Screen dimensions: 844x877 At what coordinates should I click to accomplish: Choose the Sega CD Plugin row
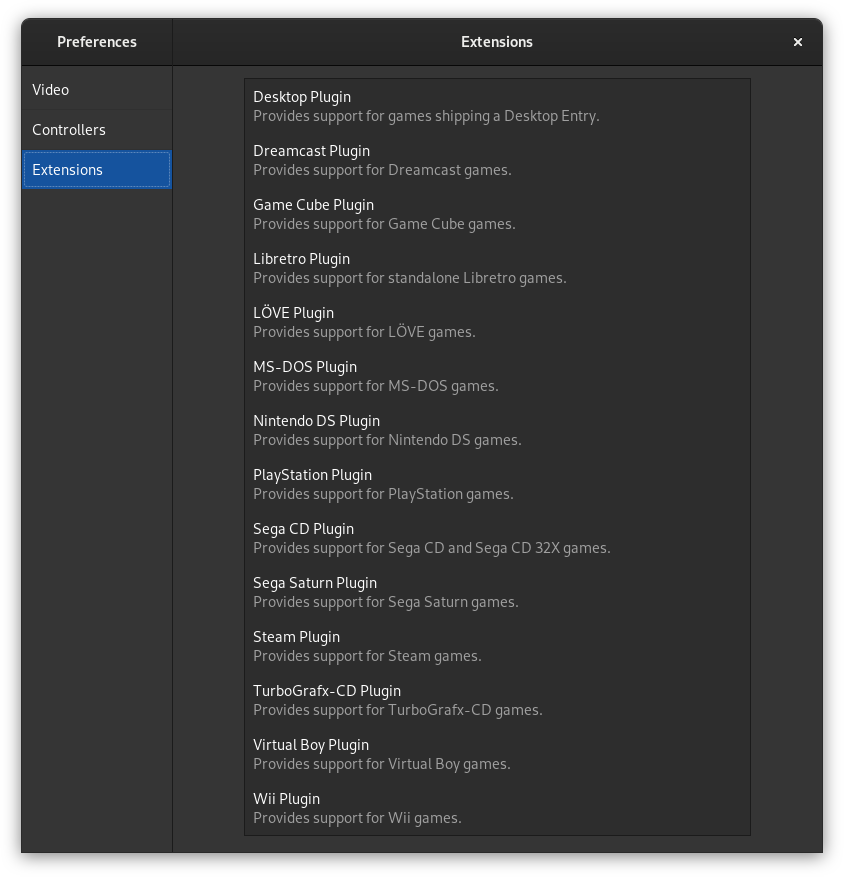pos(497,538)
